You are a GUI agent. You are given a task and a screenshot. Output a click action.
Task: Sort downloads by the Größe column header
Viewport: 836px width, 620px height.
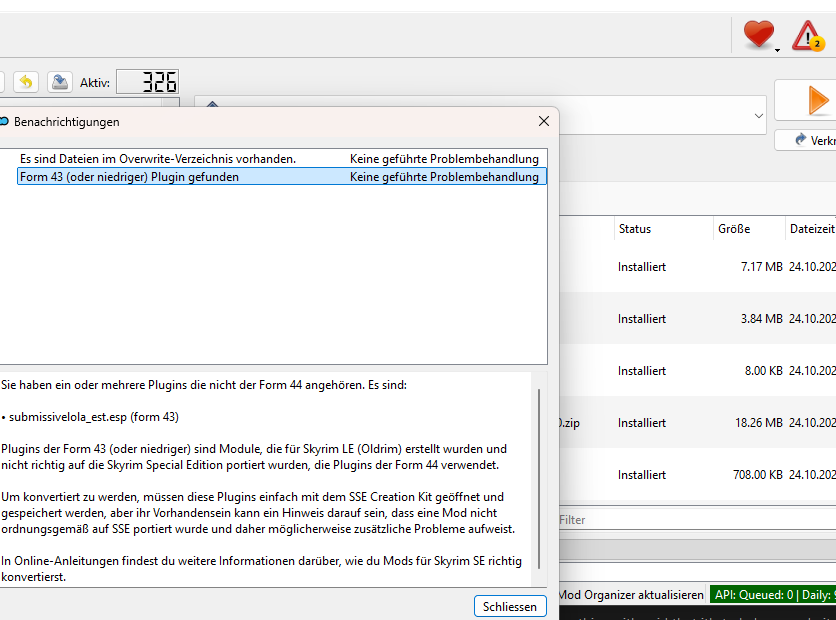(x=749, y=229)
